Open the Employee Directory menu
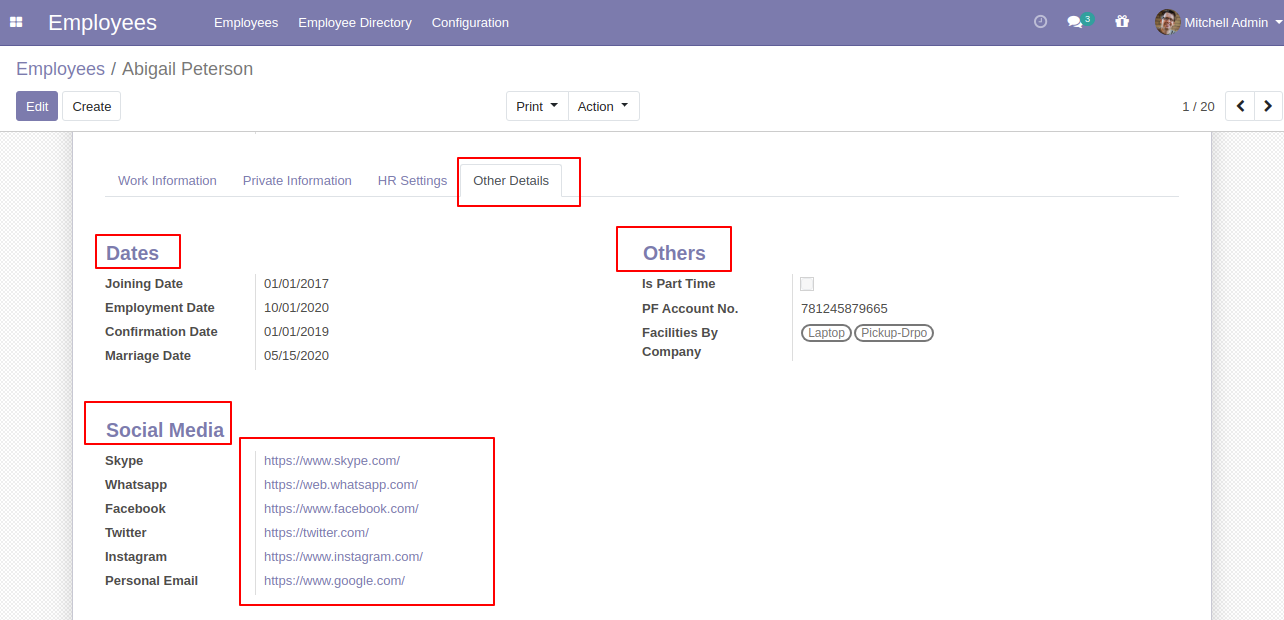This screenshot has height=620, width=1284. pyautogui.click(x=355, y=22)
